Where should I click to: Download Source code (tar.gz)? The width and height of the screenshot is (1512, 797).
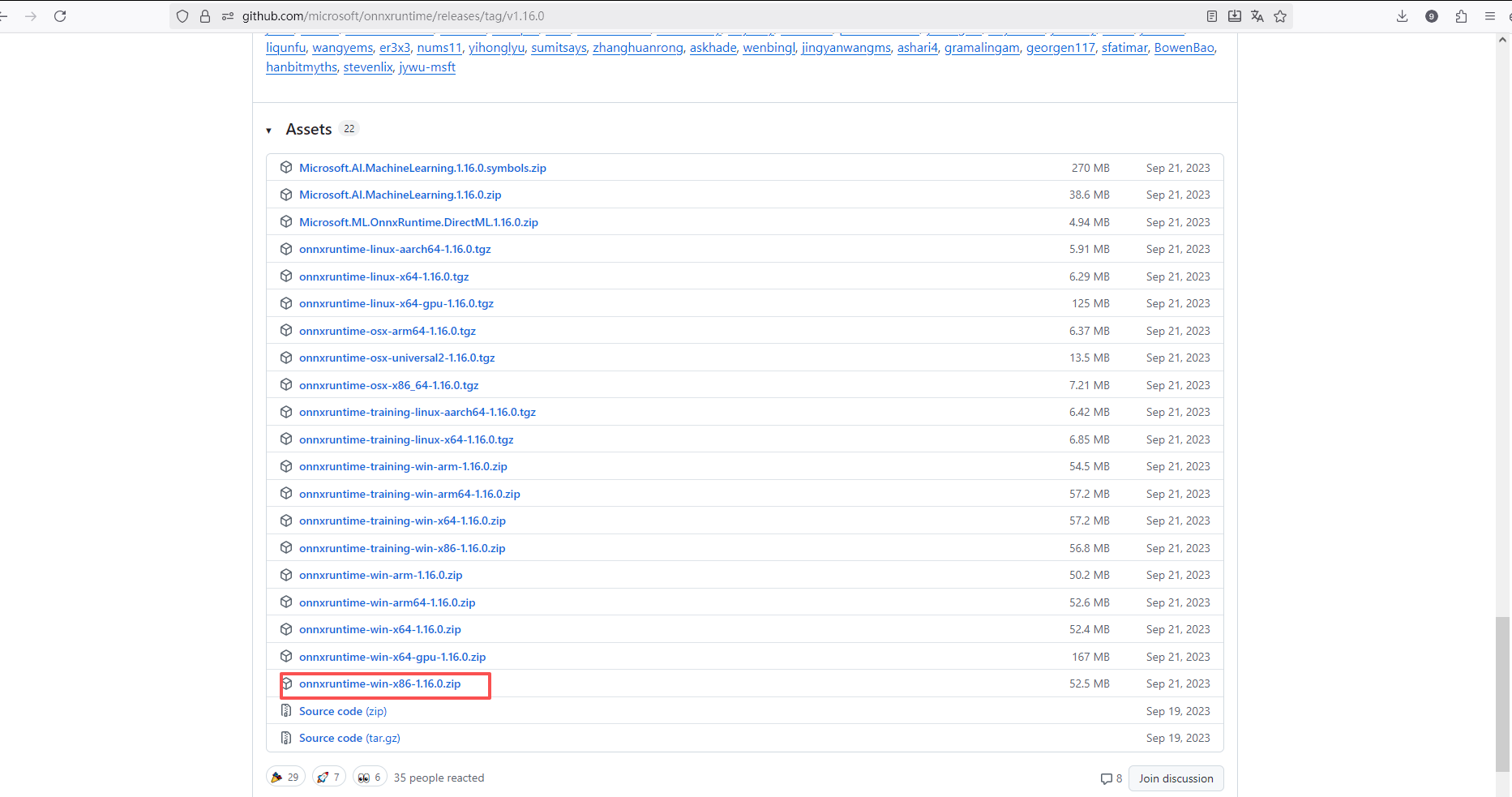pyautogui.click(x=349, y=738)
